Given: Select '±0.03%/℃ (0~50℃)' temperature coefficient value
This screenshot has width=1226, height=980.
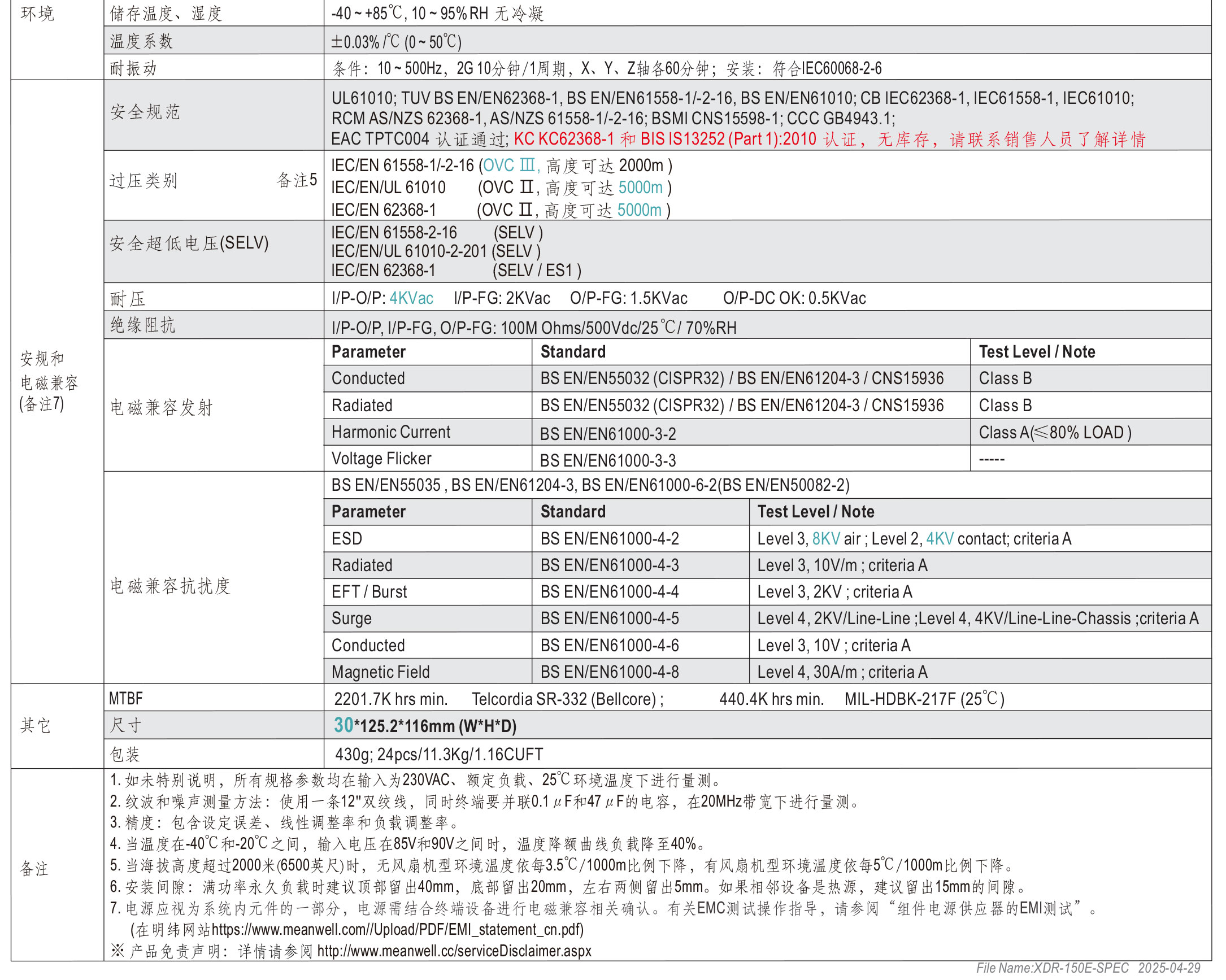Looking at the screenshot, I should pyautogui.click(x=397, y=41).
